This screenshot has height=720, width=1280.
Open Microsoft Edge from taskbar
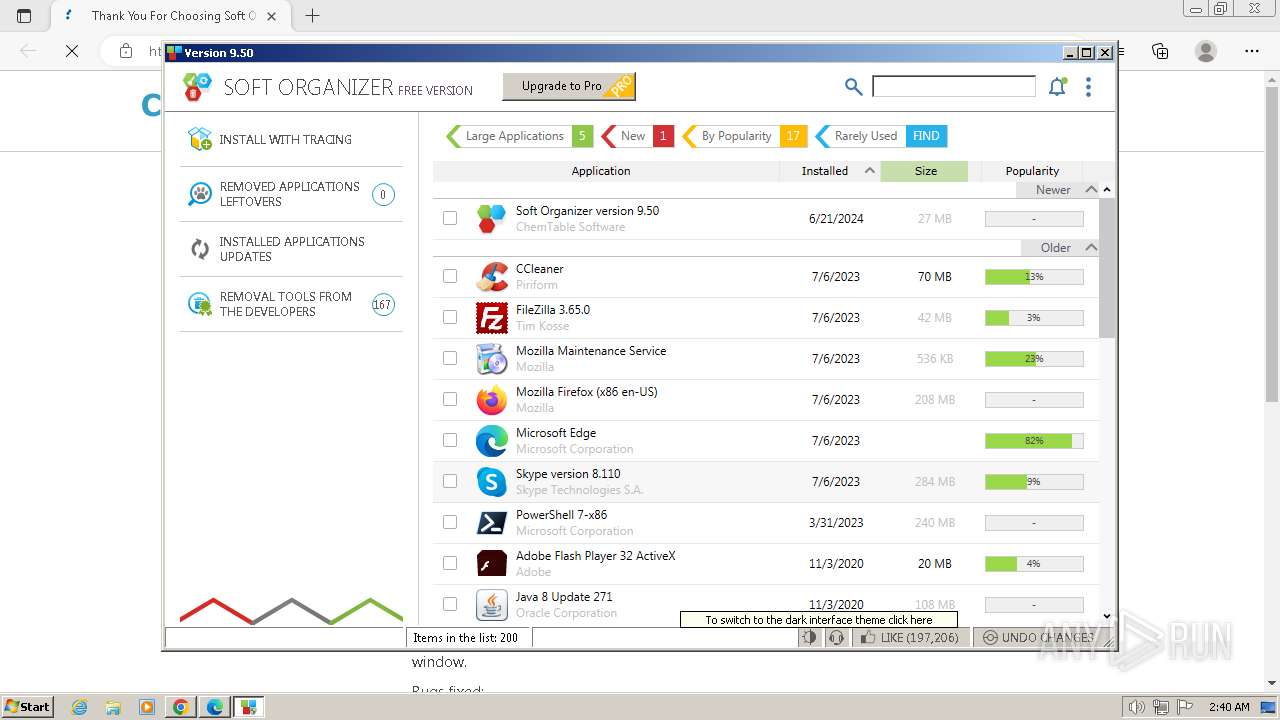click(x=215, y=707)
